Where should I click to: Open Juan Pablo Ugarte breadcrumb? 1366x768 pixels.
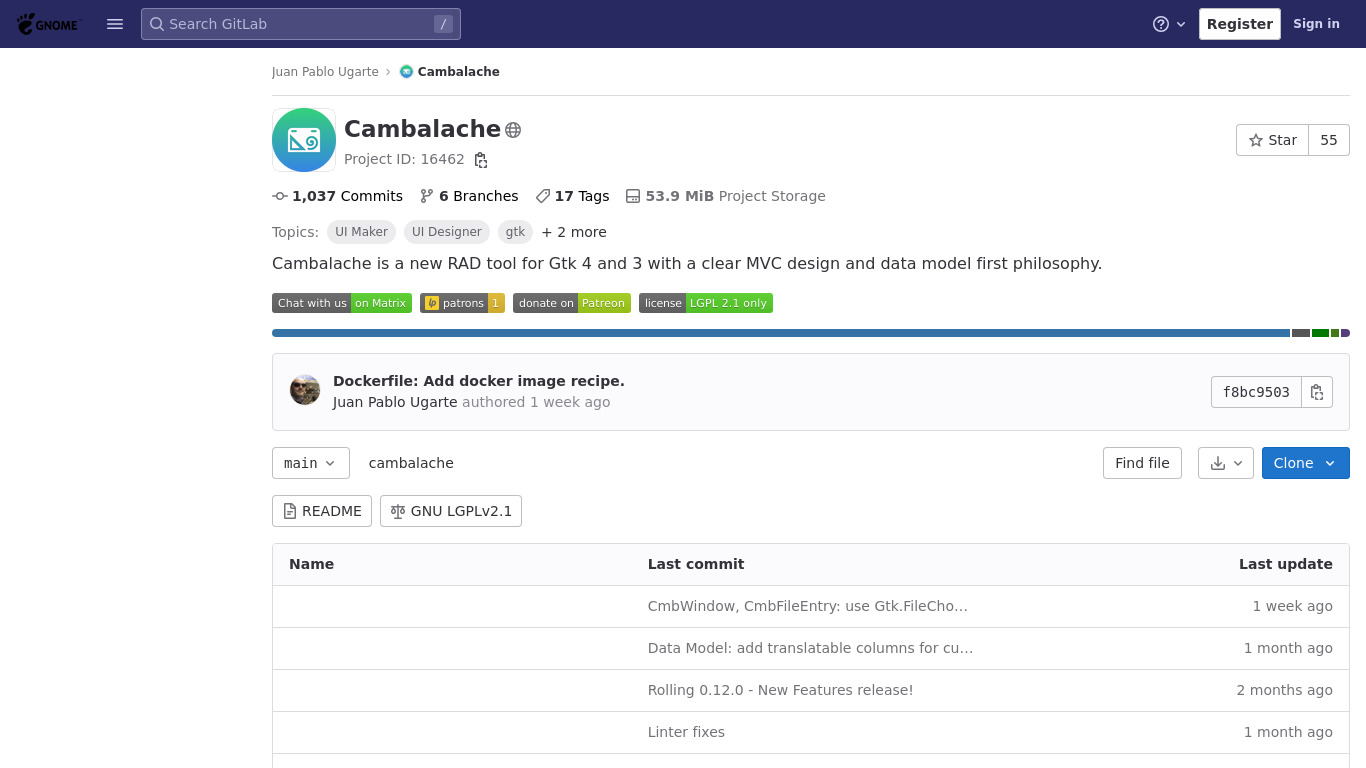coord(325,72)
